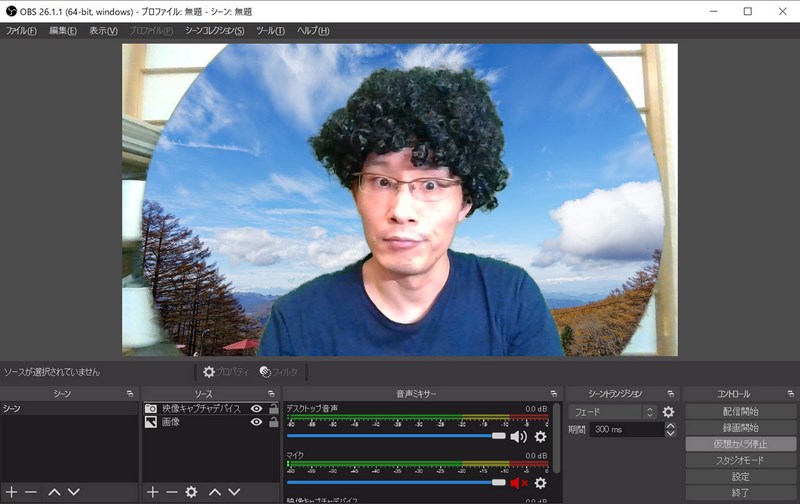800x504 pixels.
Task: Pop out the シーン dock
Action: click(130, 394)
